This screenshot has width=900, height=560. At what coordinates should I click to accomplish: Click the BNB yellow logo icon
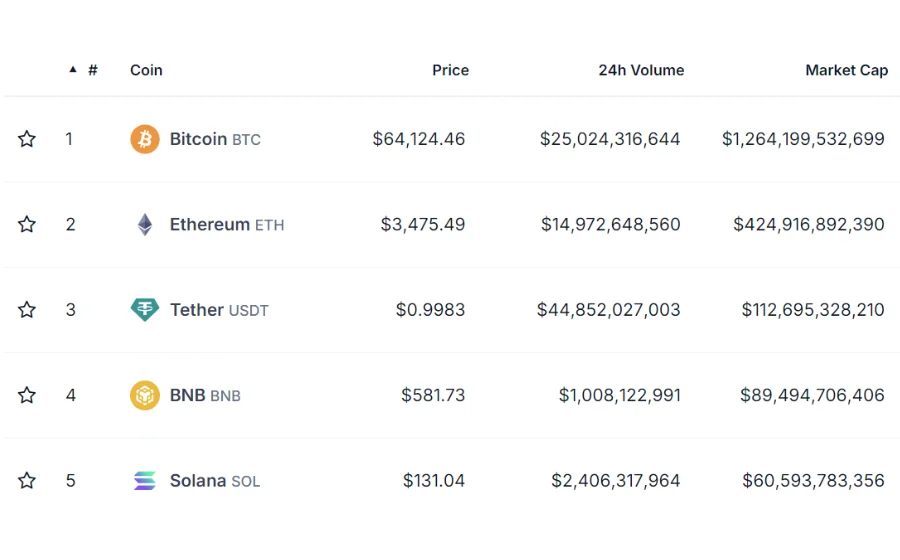[x=145, y=395]
